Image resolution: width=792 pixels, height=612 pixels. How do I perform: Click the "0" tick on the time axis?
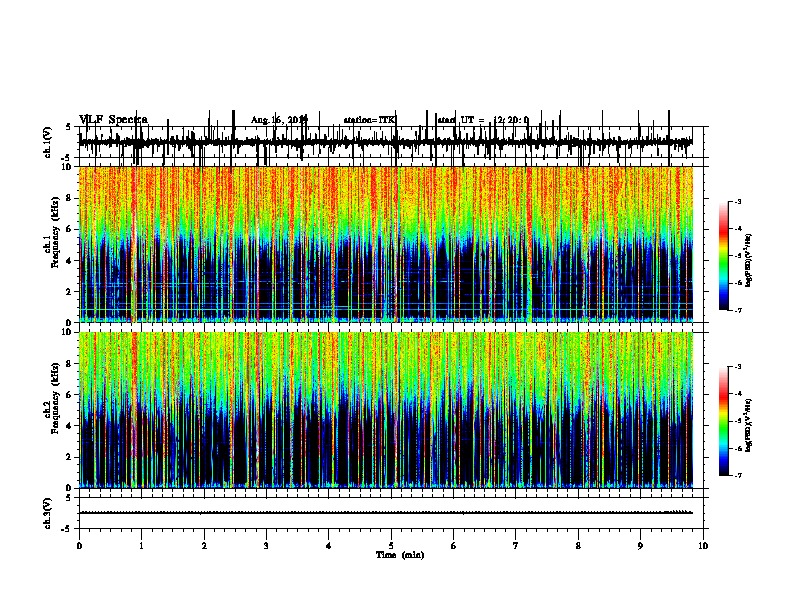[79, 546]
